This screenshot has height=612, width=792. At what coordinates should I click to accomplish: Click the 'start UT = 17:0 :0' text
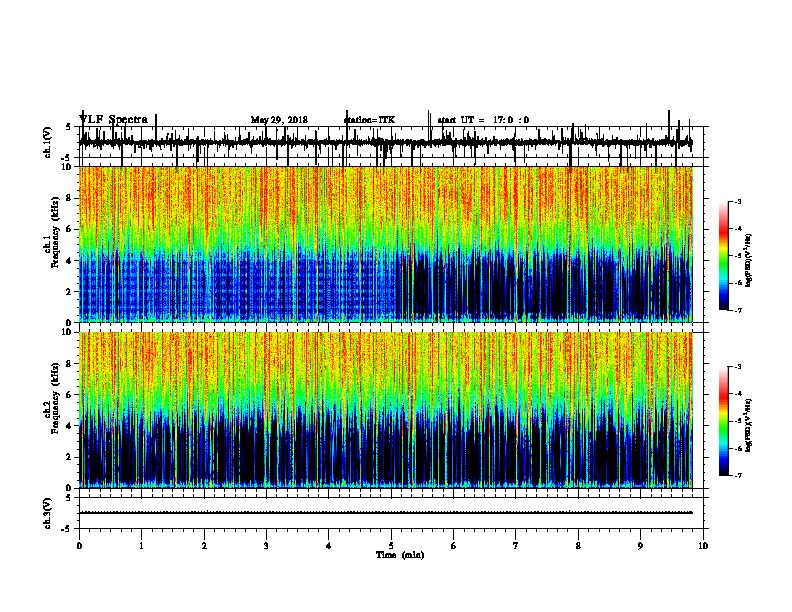(483, 120)
